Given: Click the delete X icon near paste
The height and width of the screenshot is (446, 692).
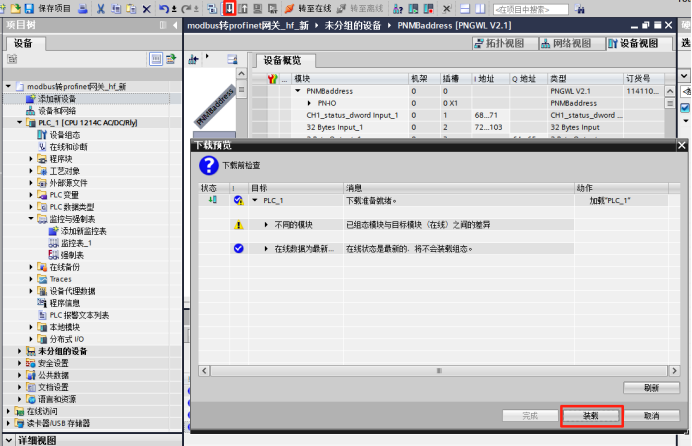Looking at the screenshot, I should point(147,8).
